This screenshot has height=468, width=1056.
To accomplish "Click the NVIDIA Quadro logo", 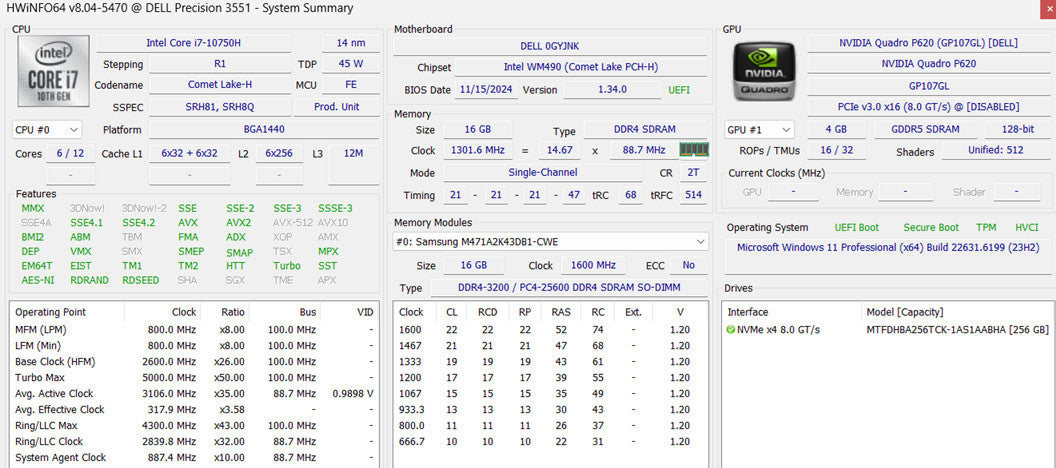I will [764, 71].
